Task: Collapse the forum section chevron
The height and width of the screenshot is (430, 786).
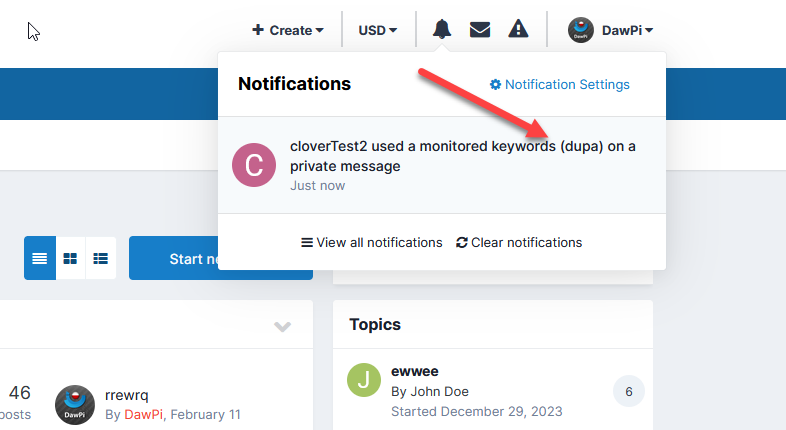Action: 283,327
